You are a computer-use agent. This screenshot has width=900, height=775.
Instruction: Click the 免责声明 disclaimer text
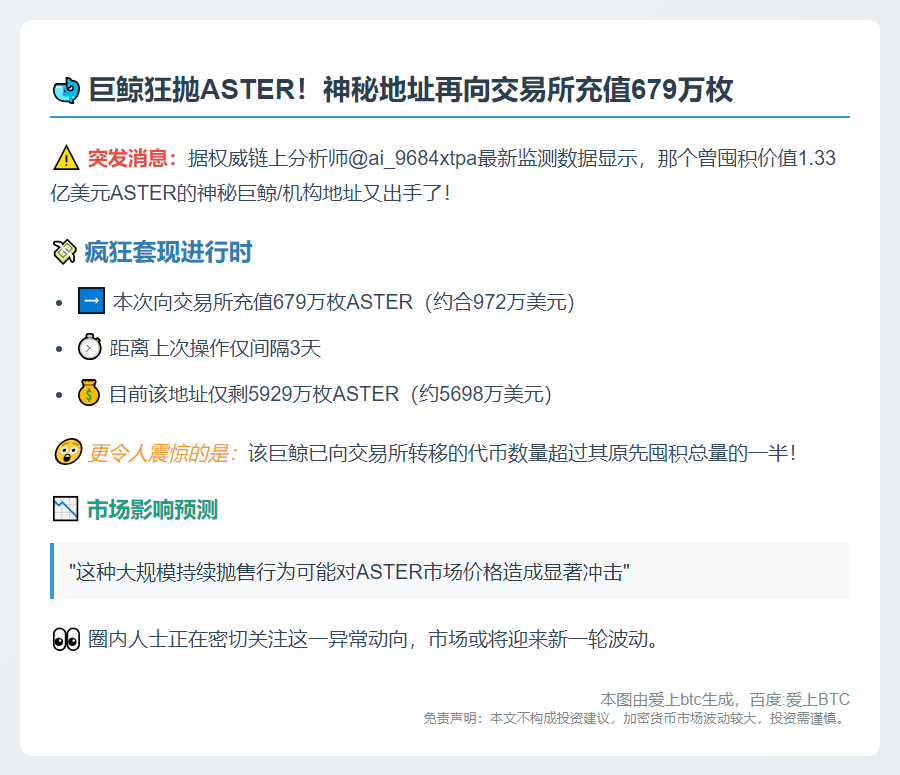pos(635,718)
